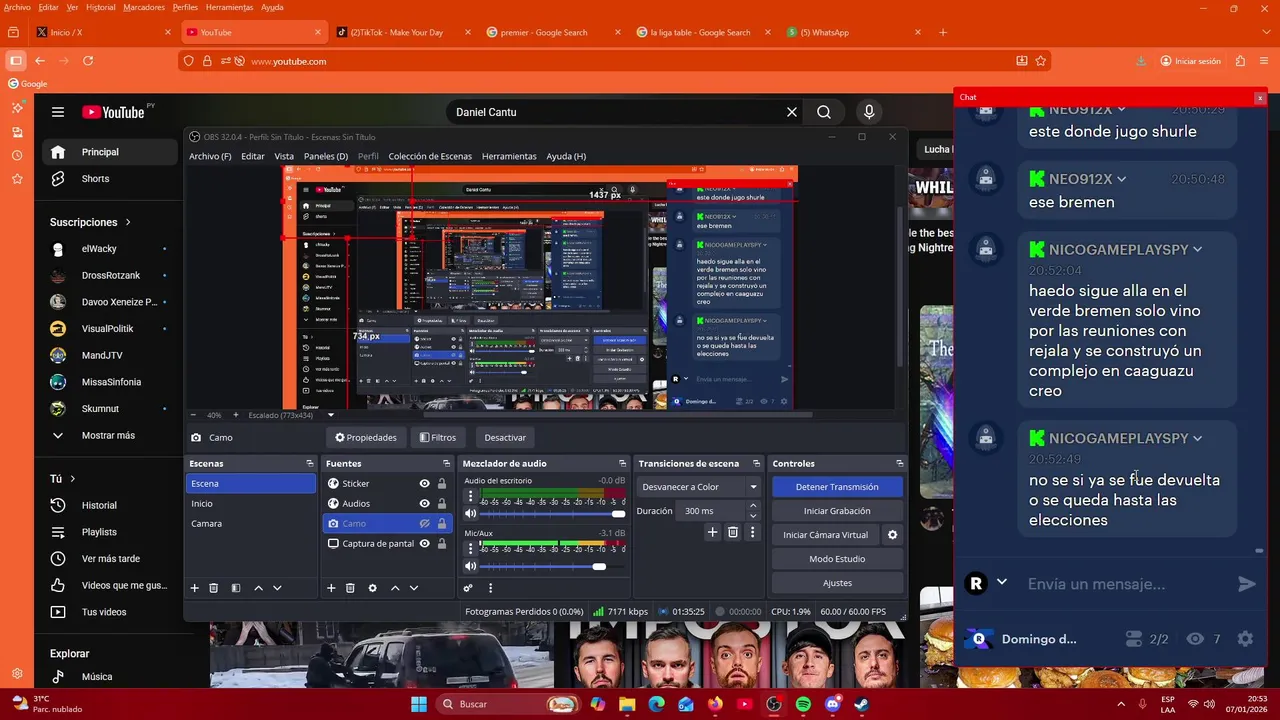Remove the transition with trash icon
1280x720 pixels.
click(733, 533)
